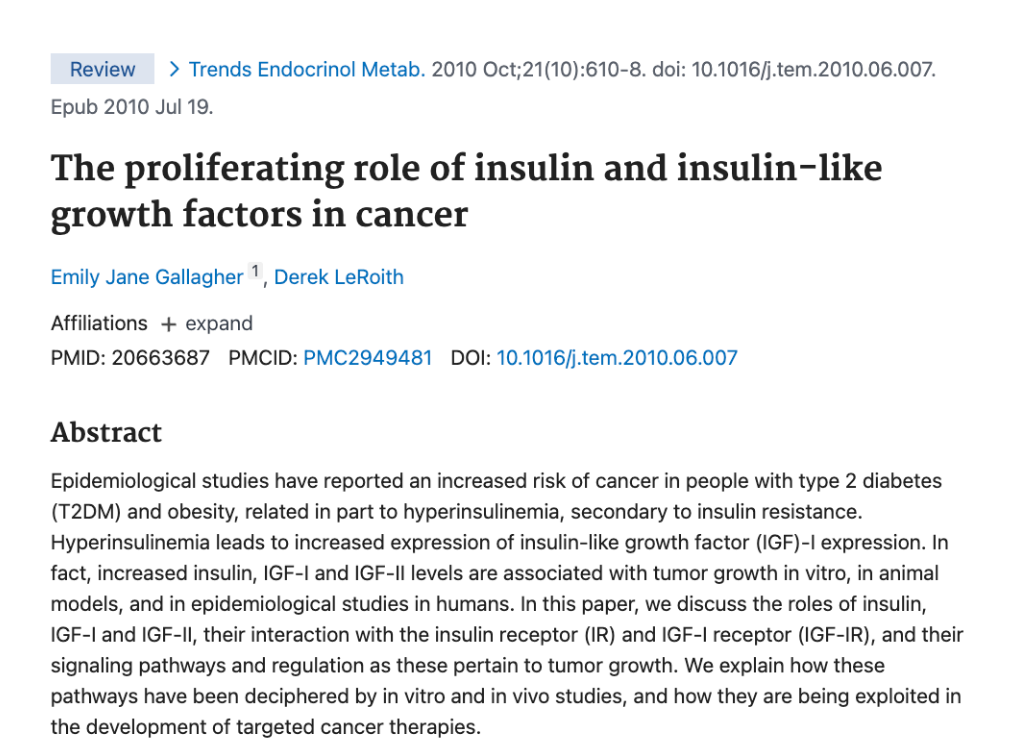Viewport: 1024px width, 754px height.
Task: Open the PMC2949481 full-text link
Action: tap(368, 357)
